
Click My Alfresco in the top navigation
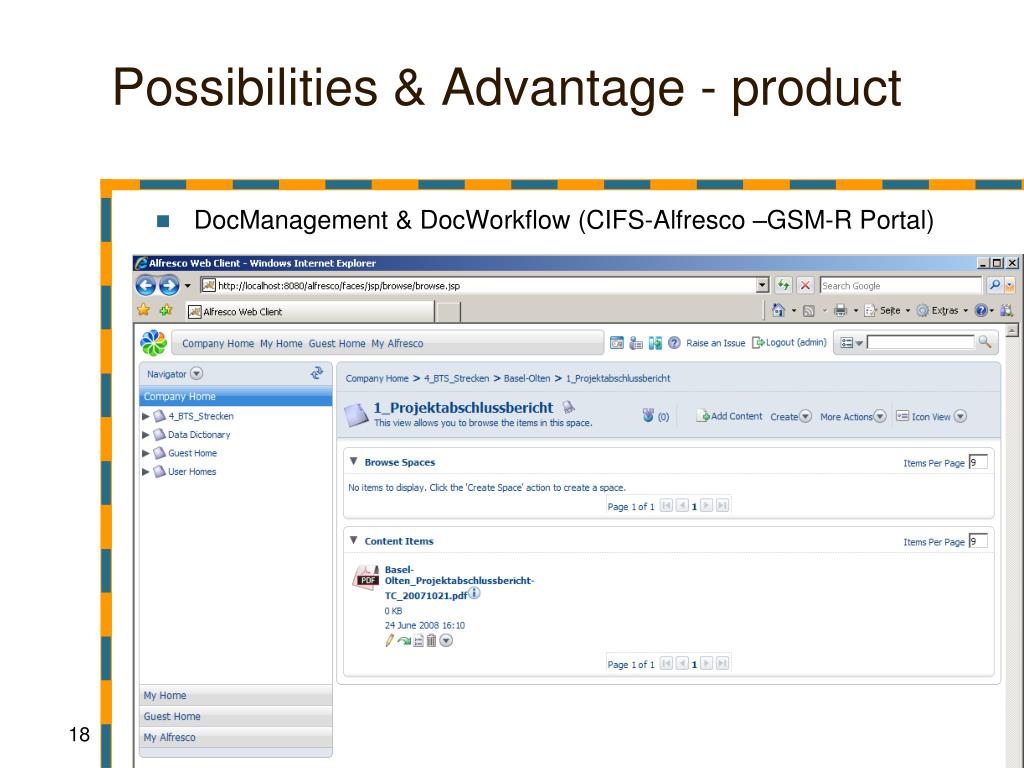point(397,344)
